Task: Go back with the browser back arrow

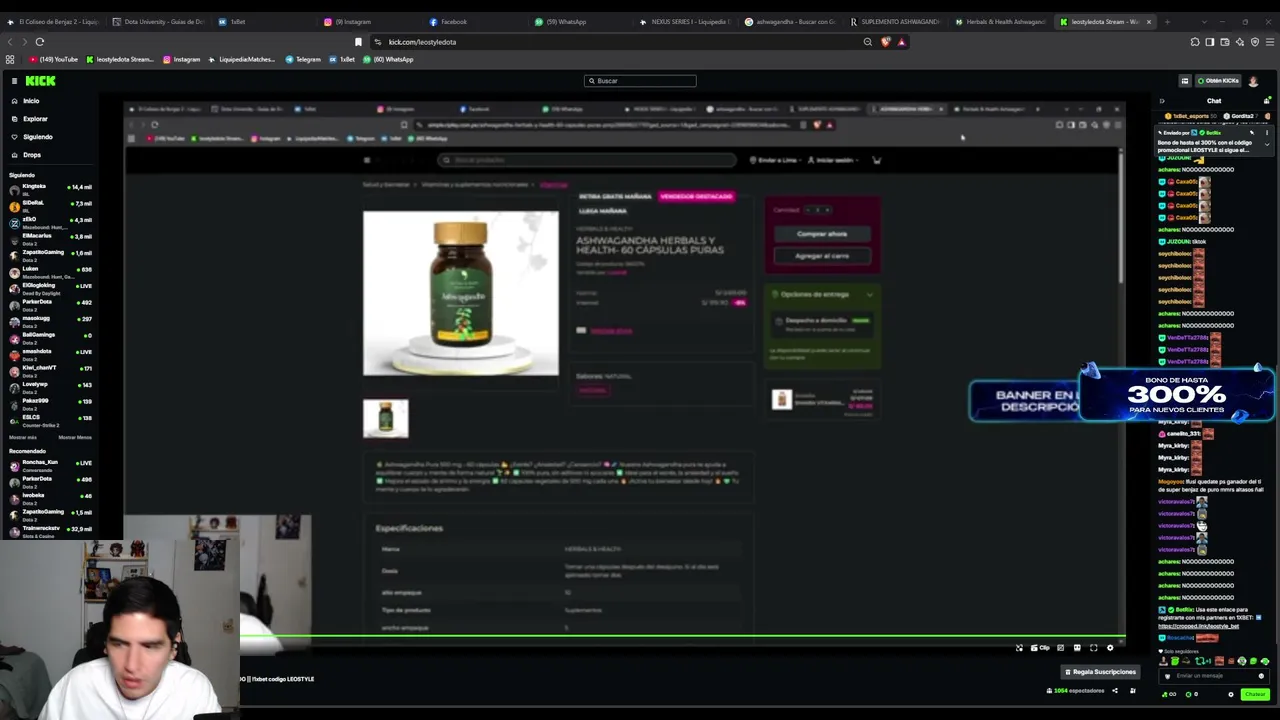Action: (x=10, y=42)
